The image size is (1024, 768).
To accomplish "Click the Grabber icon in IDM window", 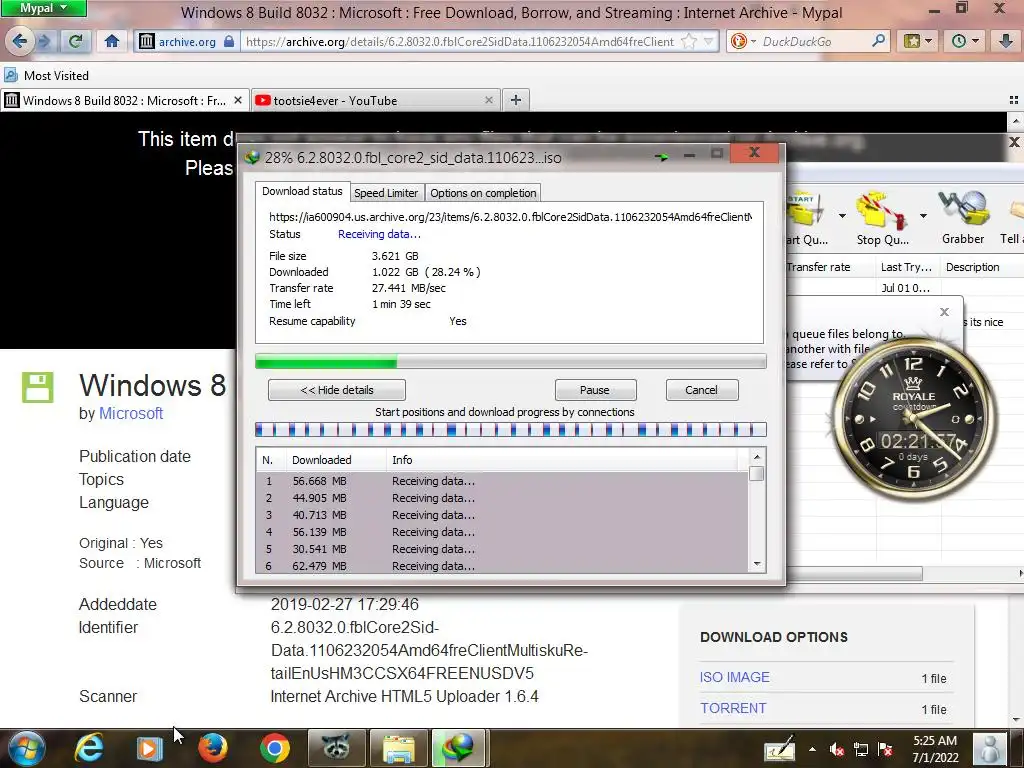I will pyautogui.click(x=963, y=209).
